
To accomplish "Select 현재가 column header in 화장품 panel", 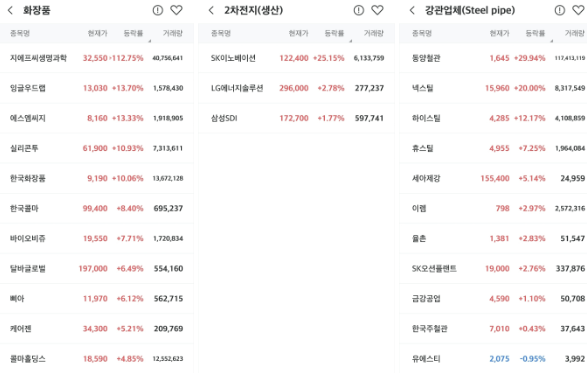I will pos(98,33).
